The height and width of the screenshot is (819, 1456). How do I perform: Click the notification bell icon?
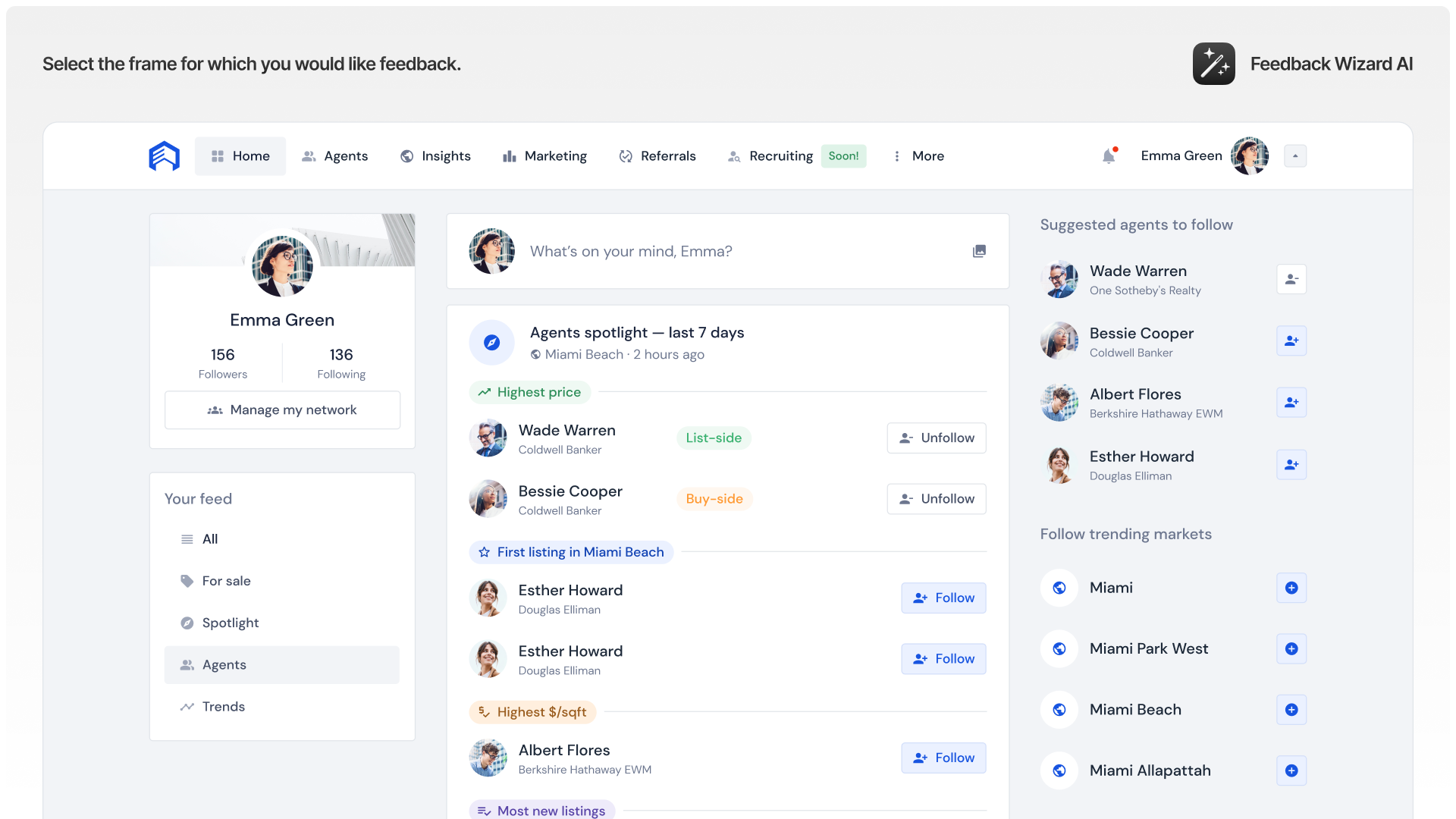pos(1109,156)
